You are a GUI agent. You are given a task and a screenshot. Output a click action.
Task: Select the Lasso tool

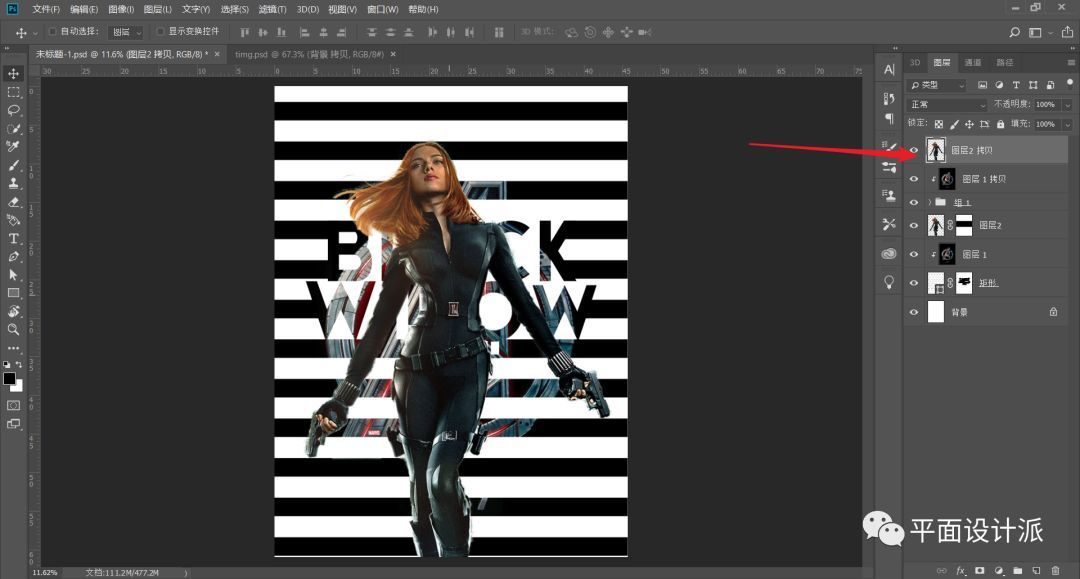point(14,110)
